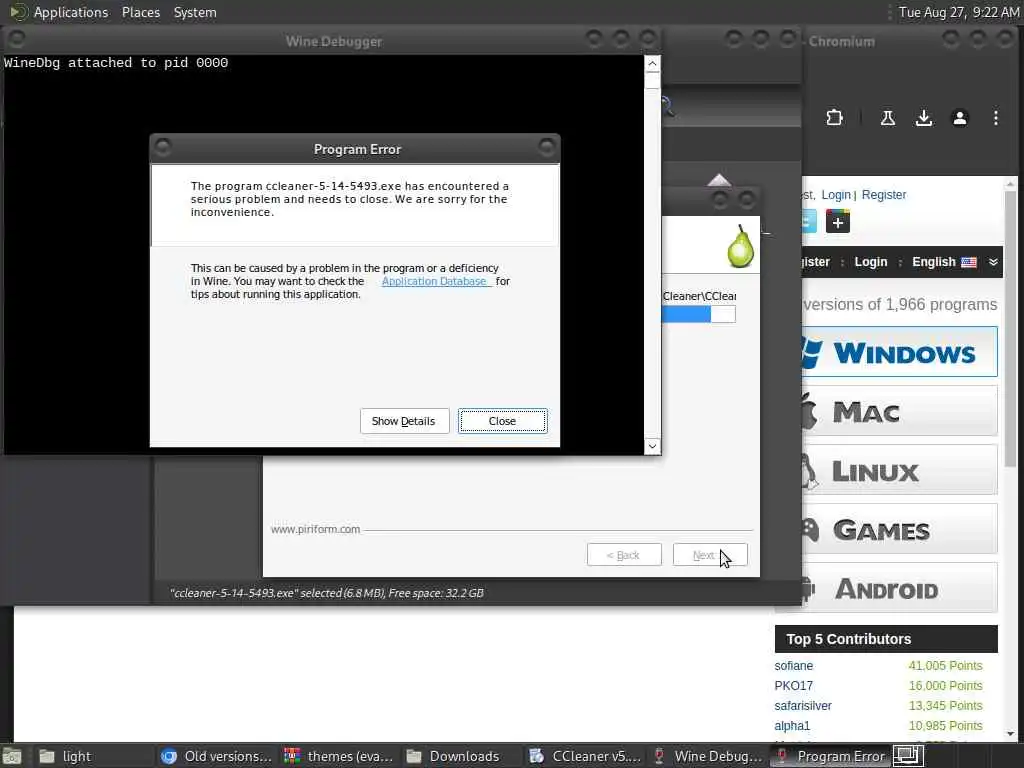
Task: Select the Mac platform category
Action: tap(899, 411)
